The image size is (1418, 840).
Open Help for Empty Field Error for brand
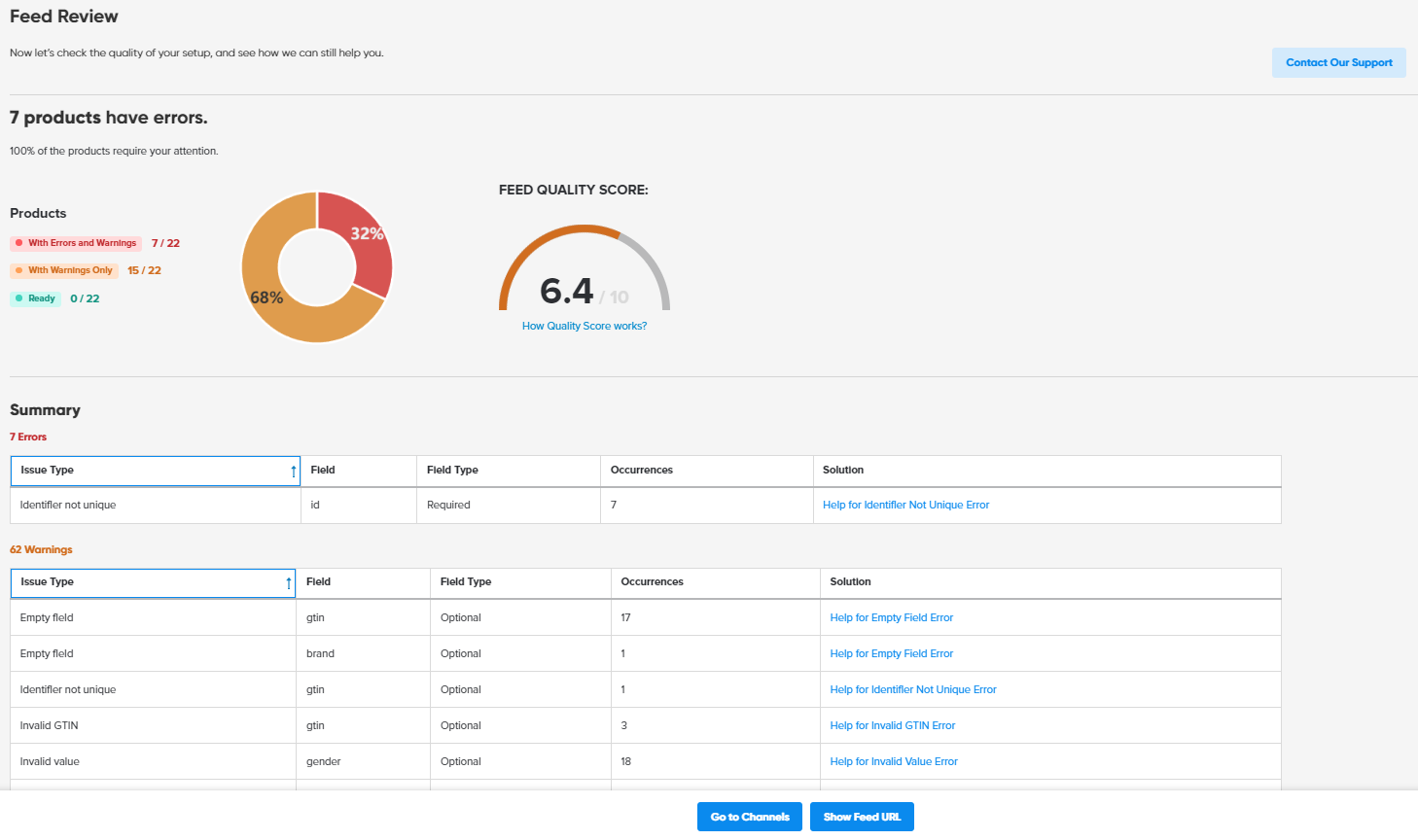point(891,653)
